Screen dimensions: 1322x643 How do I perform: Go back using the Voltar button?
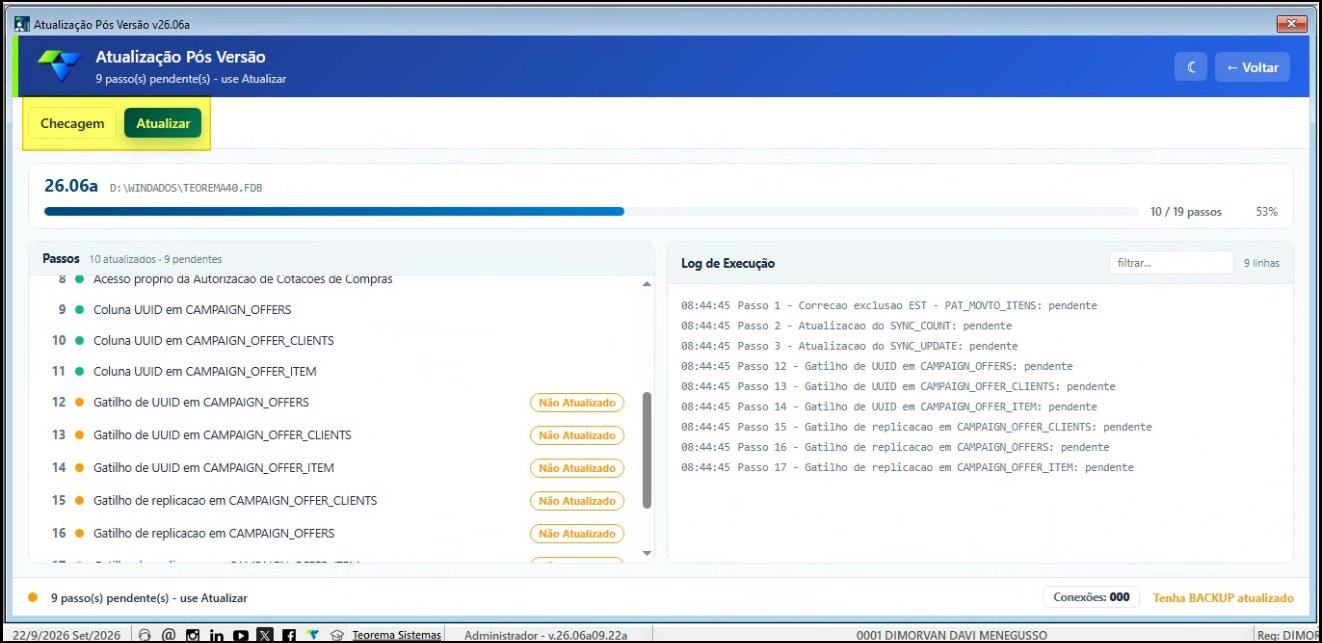1252,68
